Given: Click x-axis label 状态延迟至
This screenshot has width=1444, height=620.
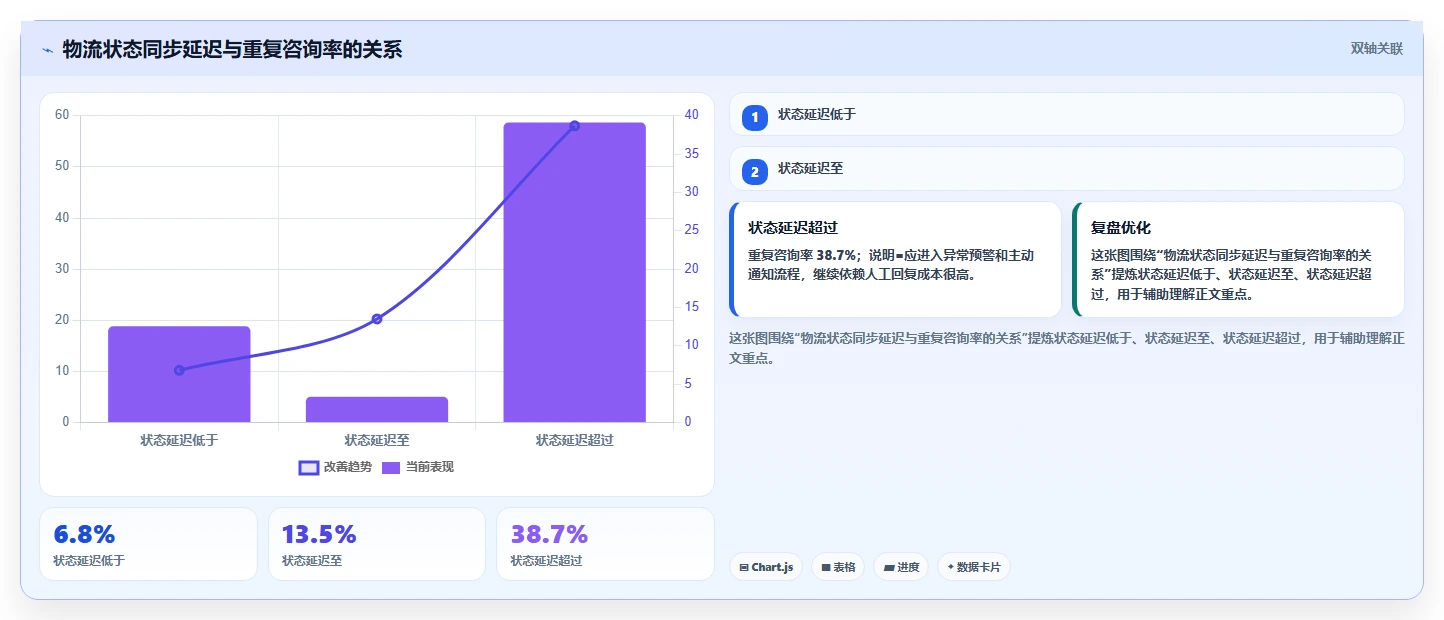Looking at the screenshot, I should pos(377,440).
